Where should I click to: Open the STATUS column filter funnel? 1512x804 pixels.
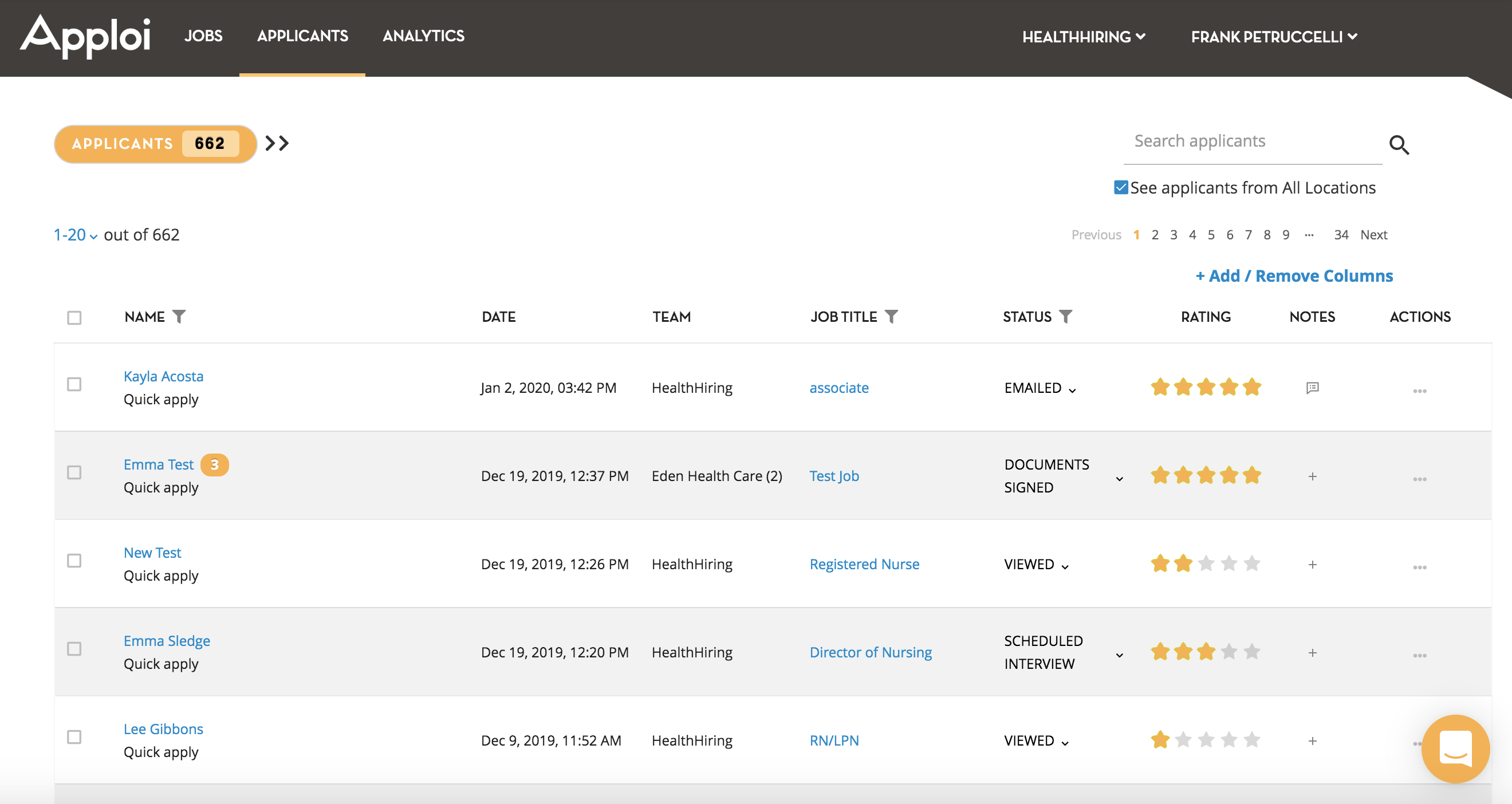tap(1065, 316)
